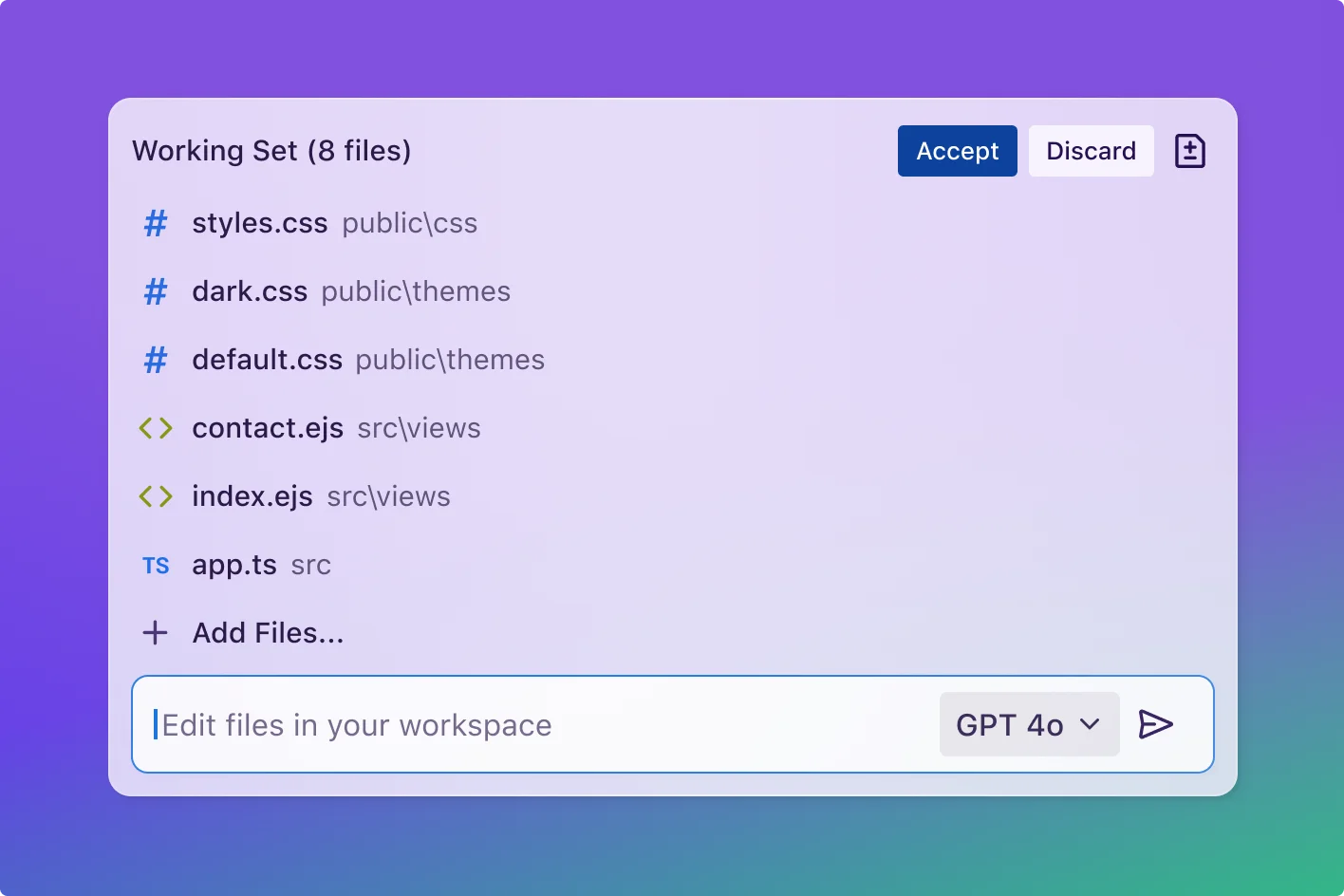Accept all working set changes
The height and width of the screenshot is (896, 1344).
click(957, 150)
